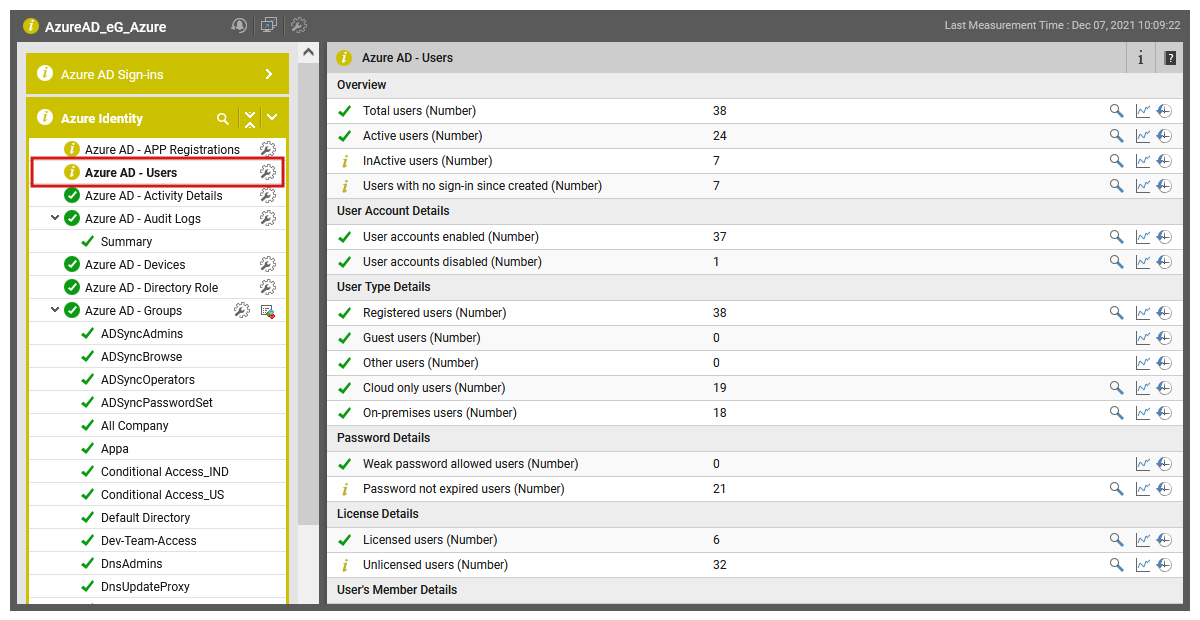The width and height of the screenshot is (1200, 620).
Task: Open the gear icon for Azure AD - Groups
Action: [242, 310]
